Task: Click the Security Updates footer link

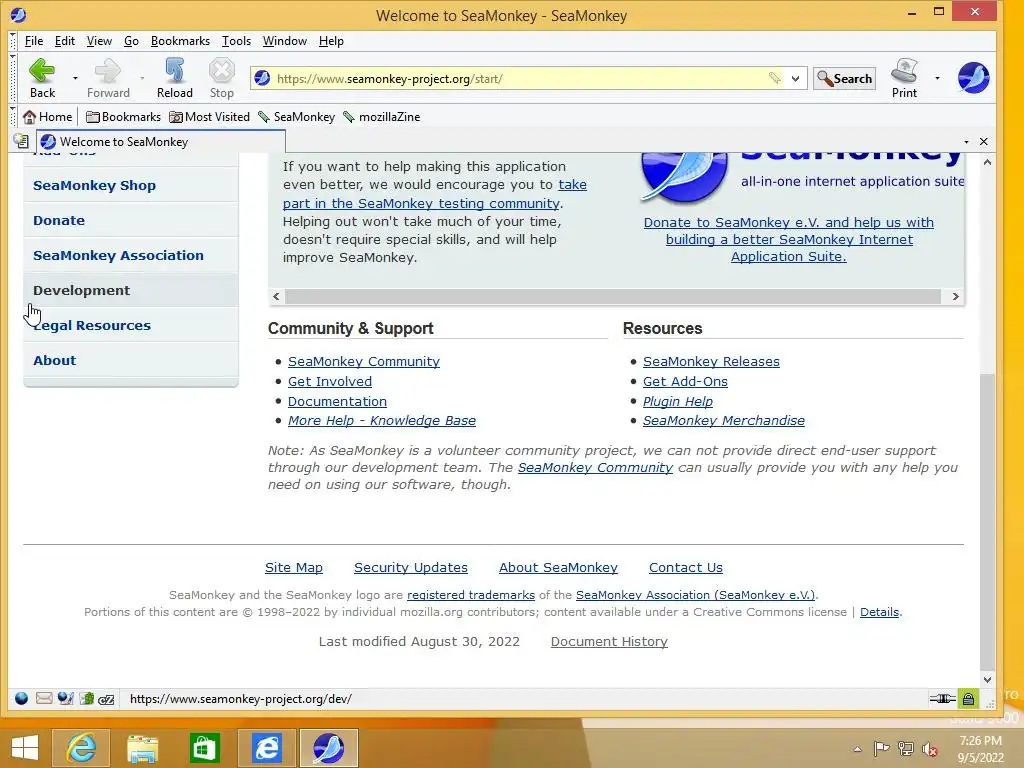Action: (x=411, y=568)
